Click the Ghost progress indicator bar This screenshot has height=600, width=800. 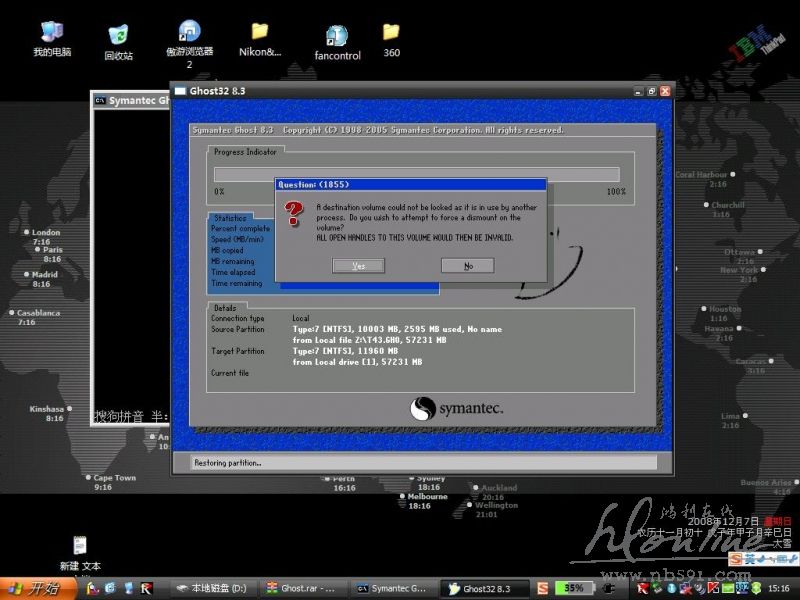tap(418, 175)
